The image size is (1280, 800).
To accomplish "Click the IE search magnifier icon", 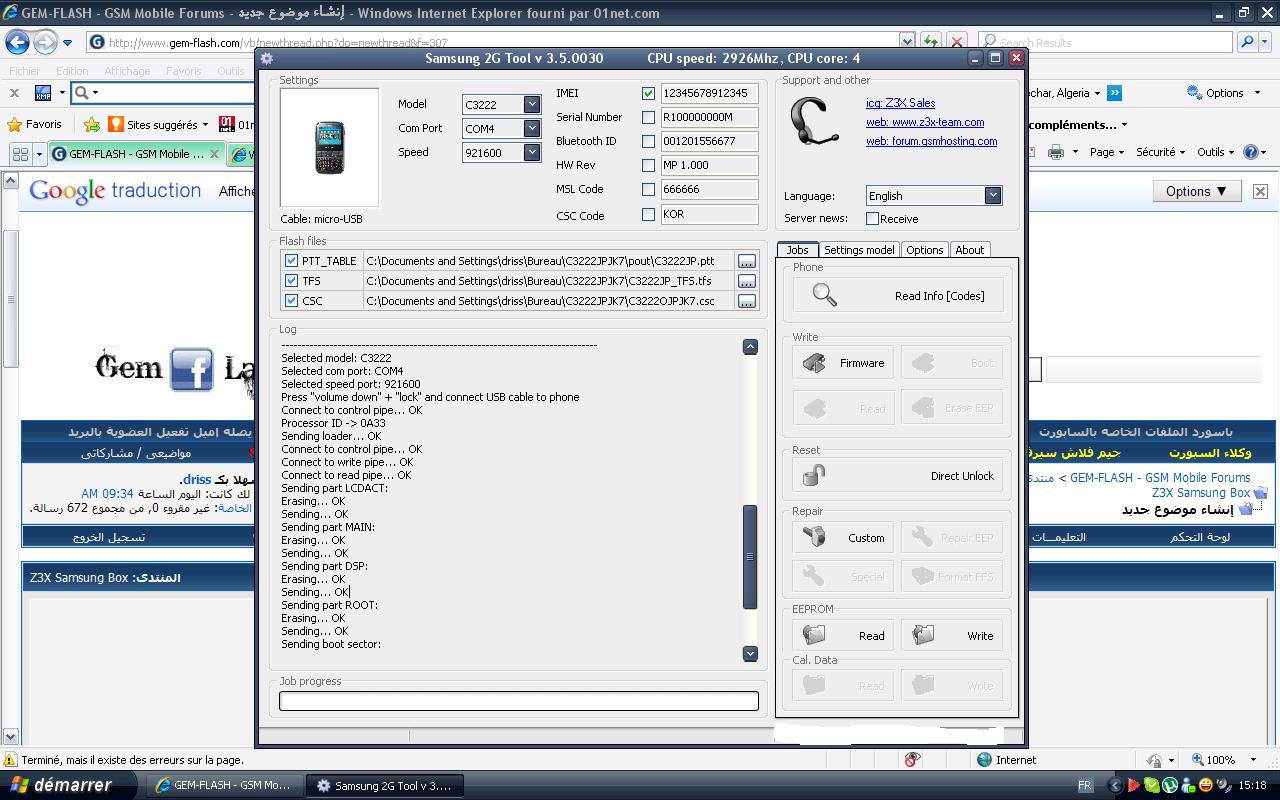I will pyautogui.click(x=1247, y=42).
